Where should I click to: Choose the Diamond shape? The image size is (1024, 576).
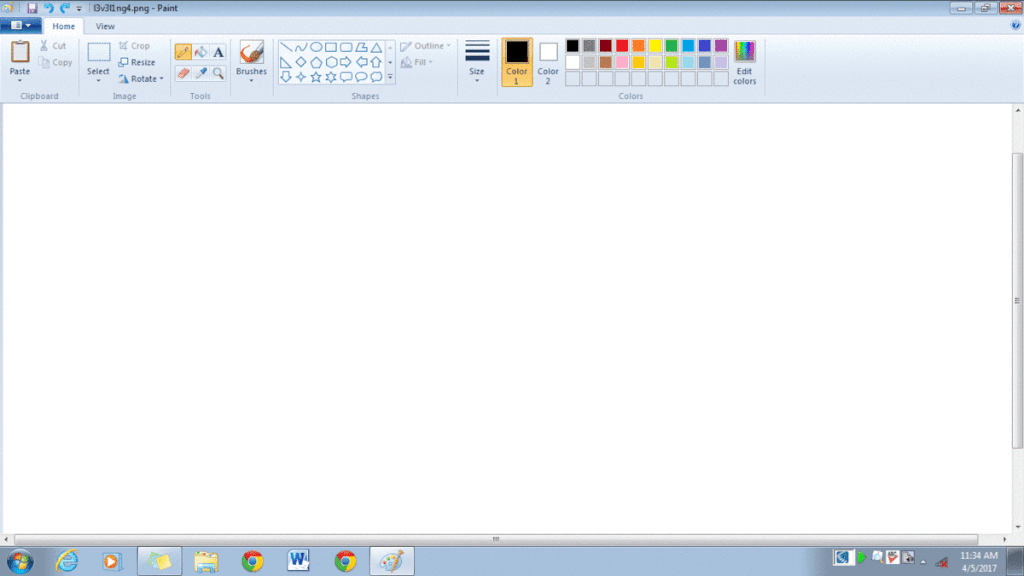301,62
